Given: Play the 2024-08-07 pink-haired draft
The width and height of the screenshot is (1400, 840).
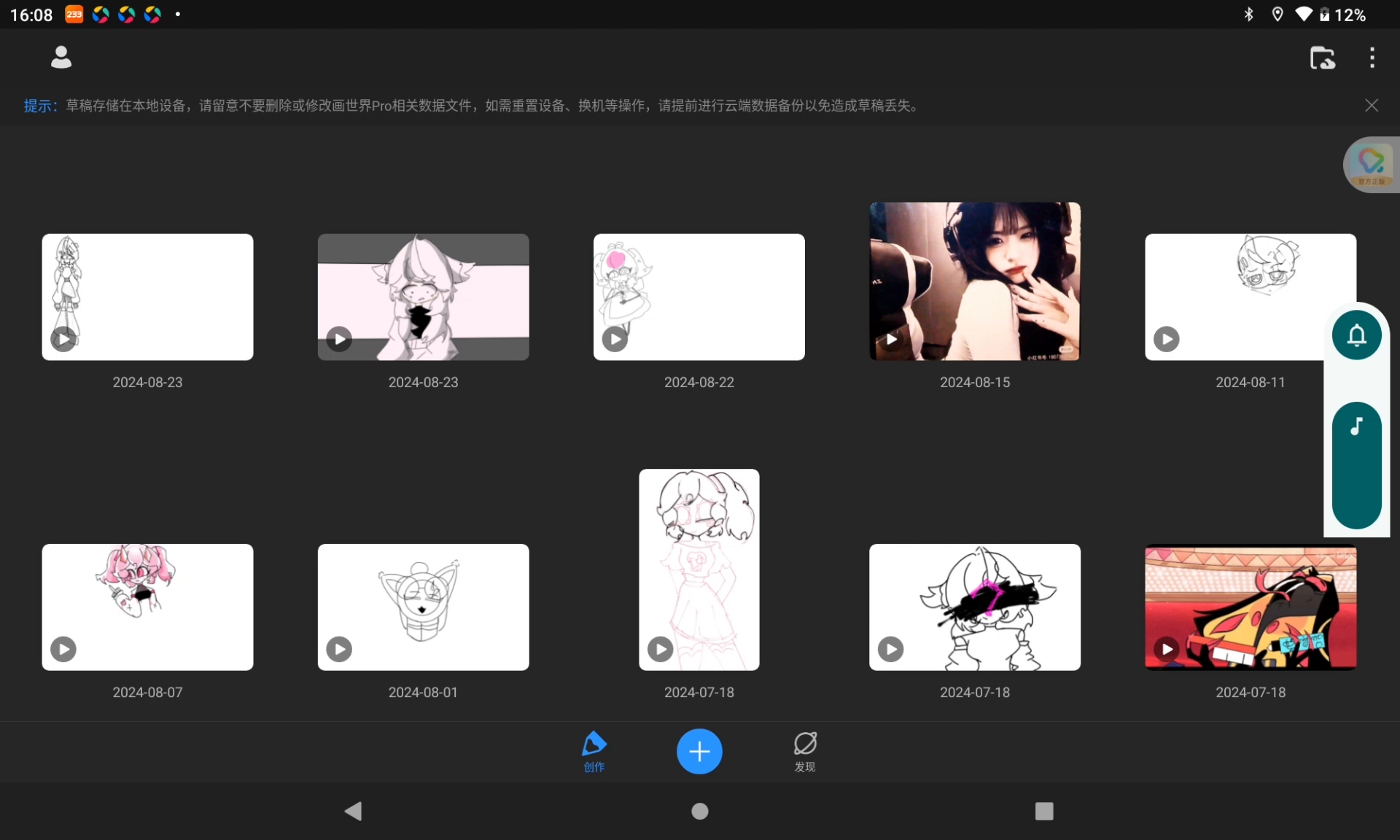Looking at the screenshot, I should [x=63, y=649].
